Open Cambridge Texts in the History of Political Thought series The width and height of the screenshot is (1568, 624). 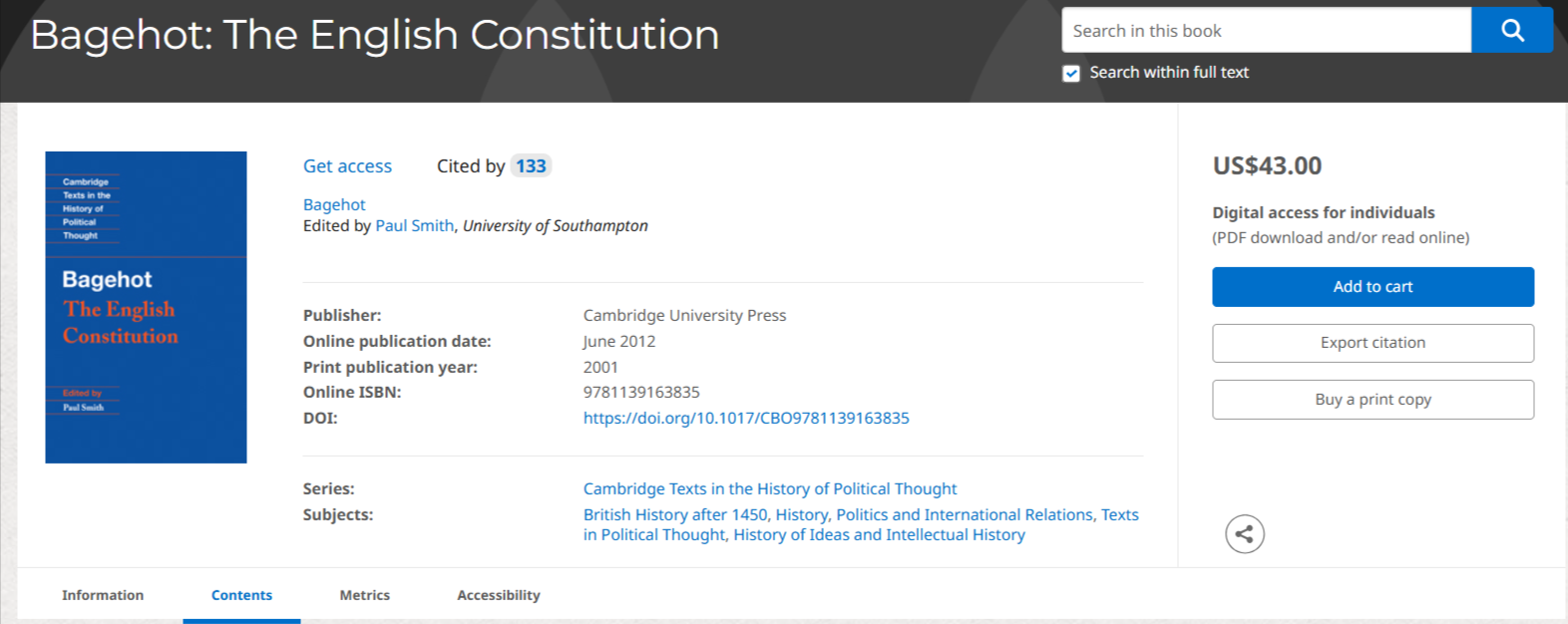tap(770, 489)
